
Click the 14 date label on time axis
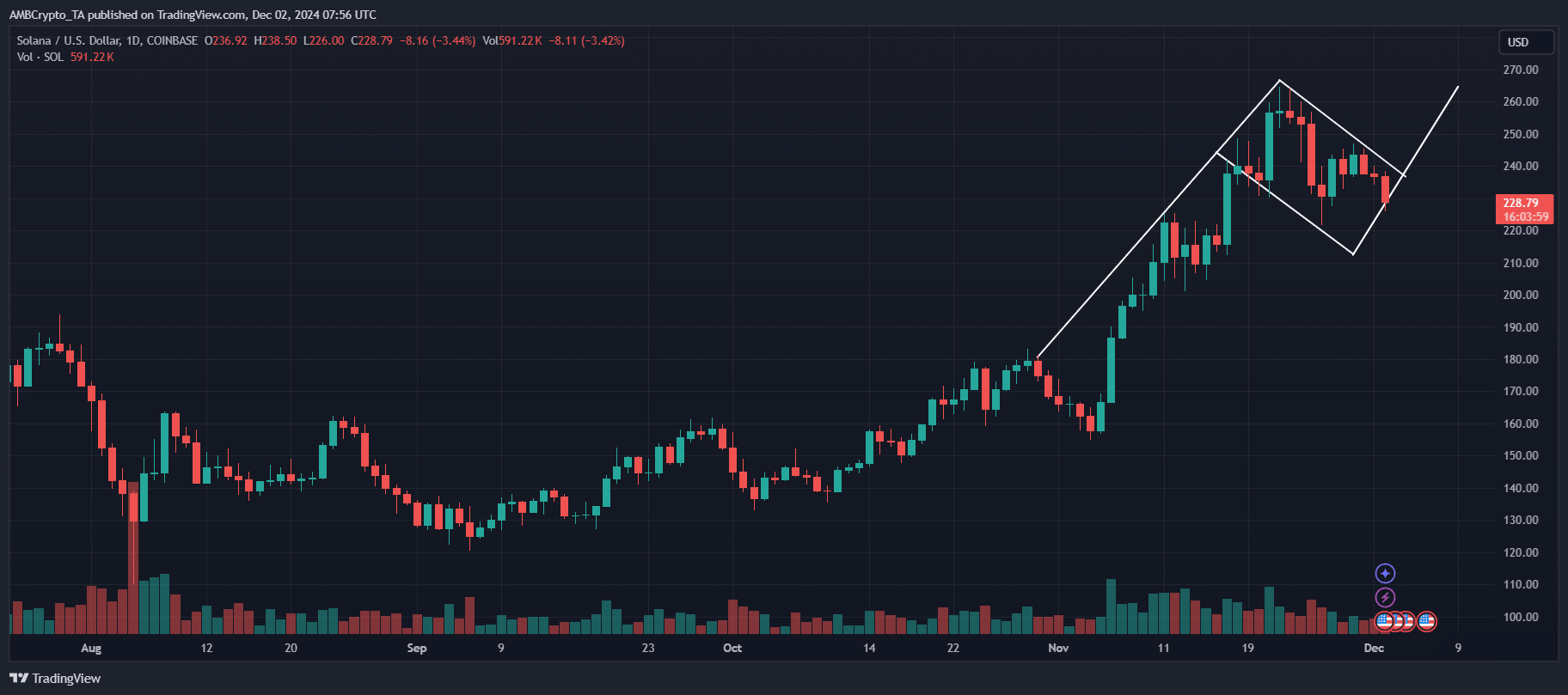tap(869, 648)
